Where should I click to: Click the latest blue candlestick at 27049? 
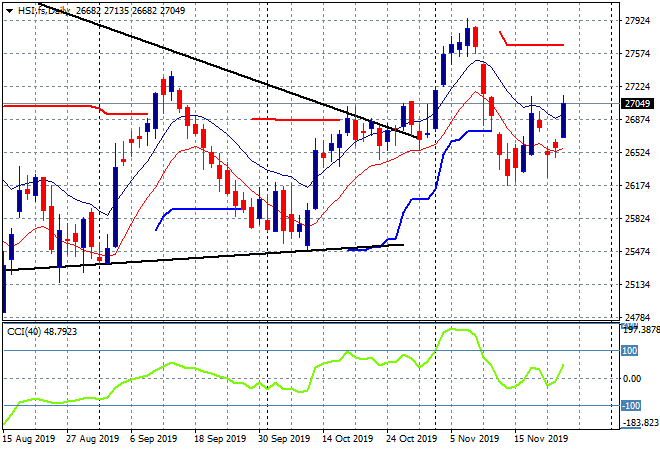(x=563, y=120)
